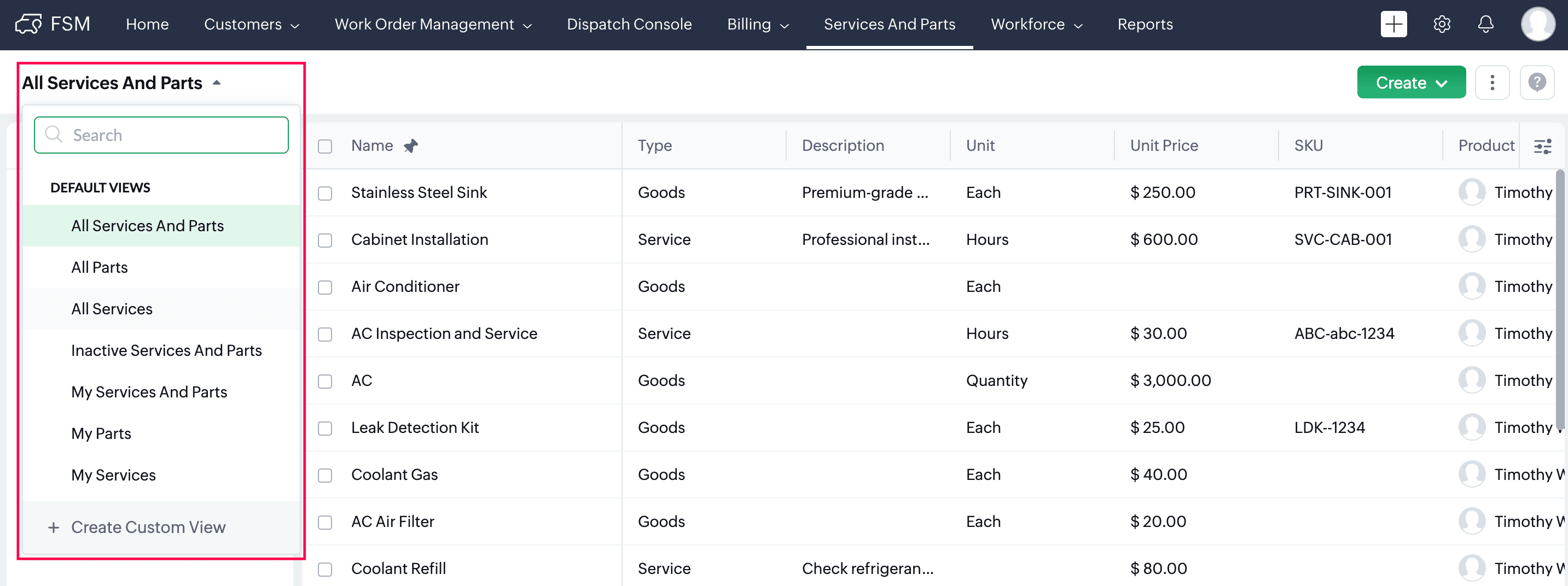Screen dimensions: 1568x586
Task: Click the help question mark icon
Action: click(1536, 83)
